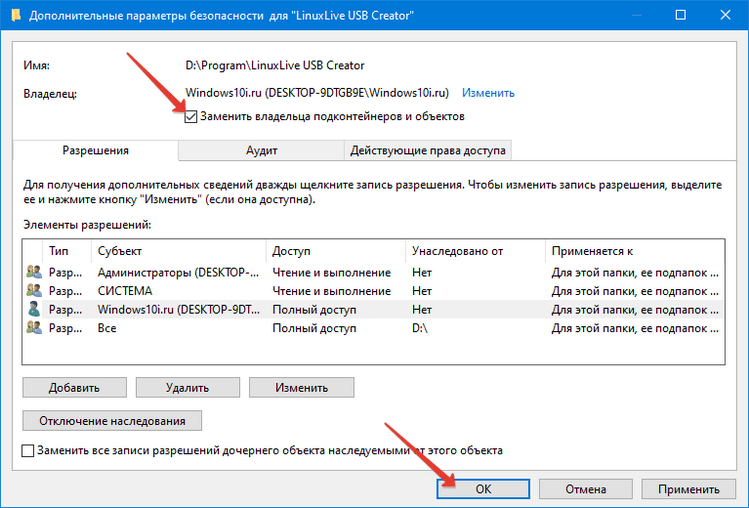Screen dimensions: 749x508
Task: Enable 'Заменить все записи разрешений дочернего объекта' checkbox
Action: tap(28, 450)
